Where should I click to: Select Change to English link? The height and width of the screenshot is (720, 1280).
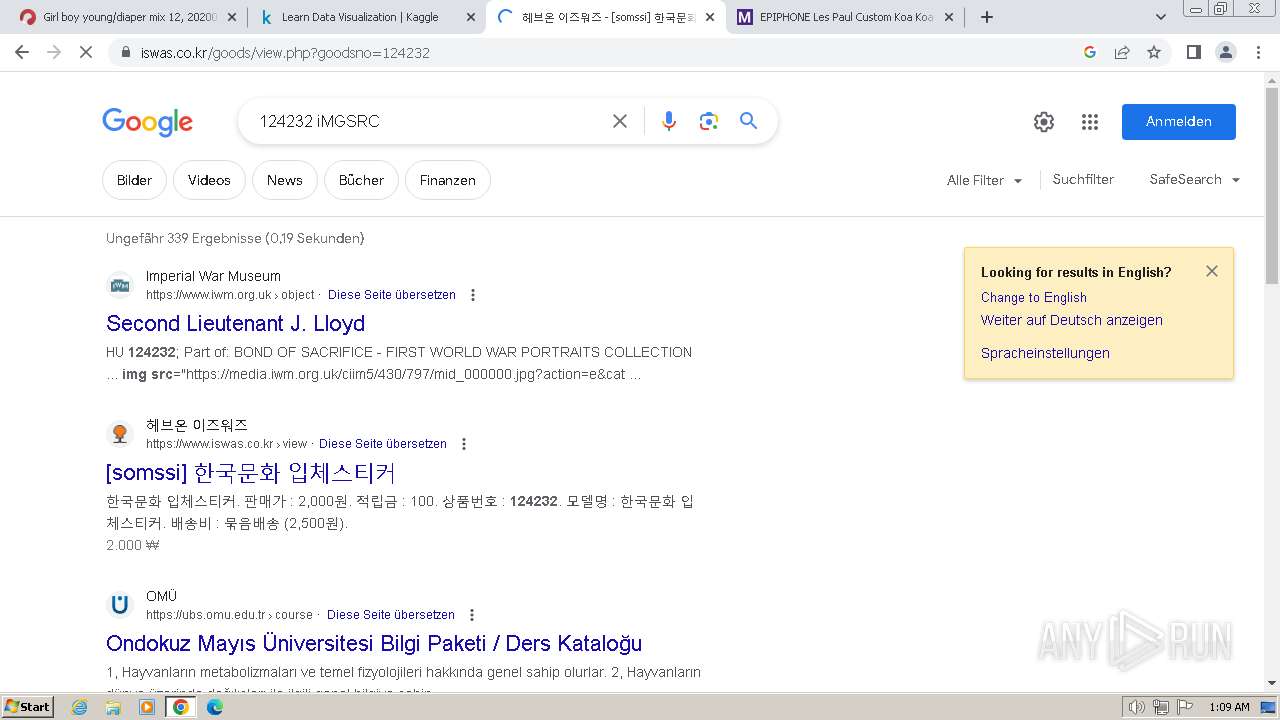pos(1034,297)
